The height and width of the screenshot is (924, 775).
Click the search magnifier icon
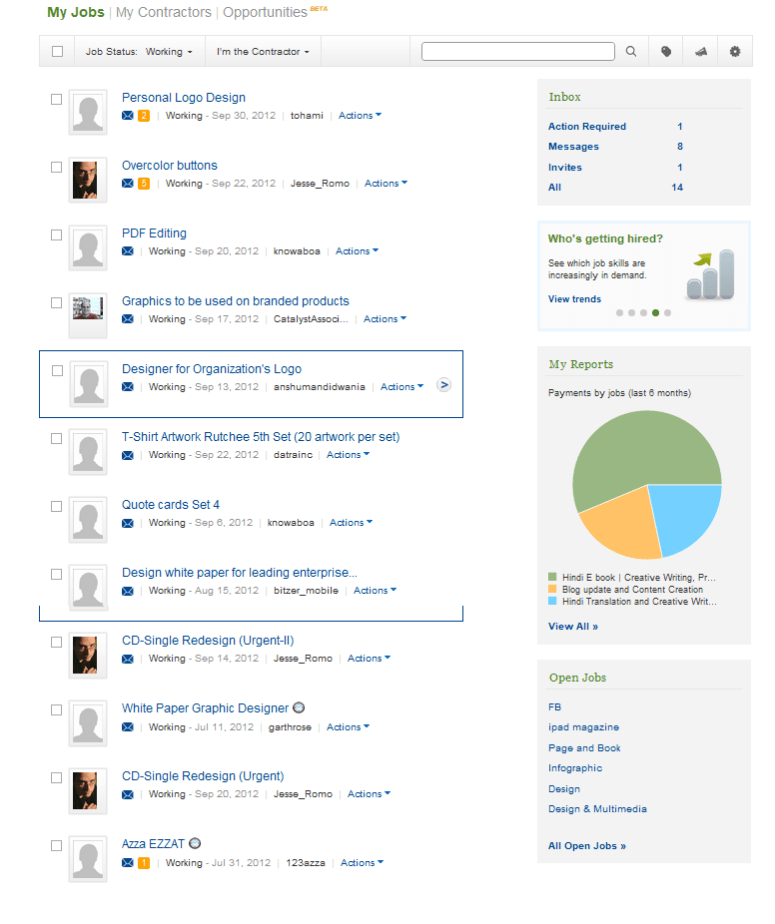click(x=631, y=52)
